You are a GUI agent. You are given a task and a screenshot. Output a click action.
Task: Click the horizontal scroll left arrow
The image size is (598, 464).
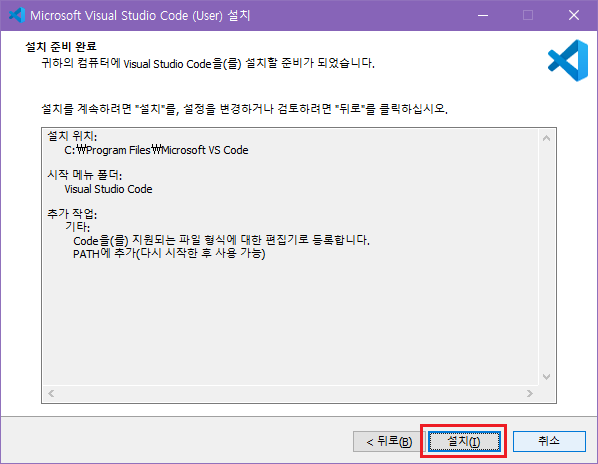(x=51, y=393)
